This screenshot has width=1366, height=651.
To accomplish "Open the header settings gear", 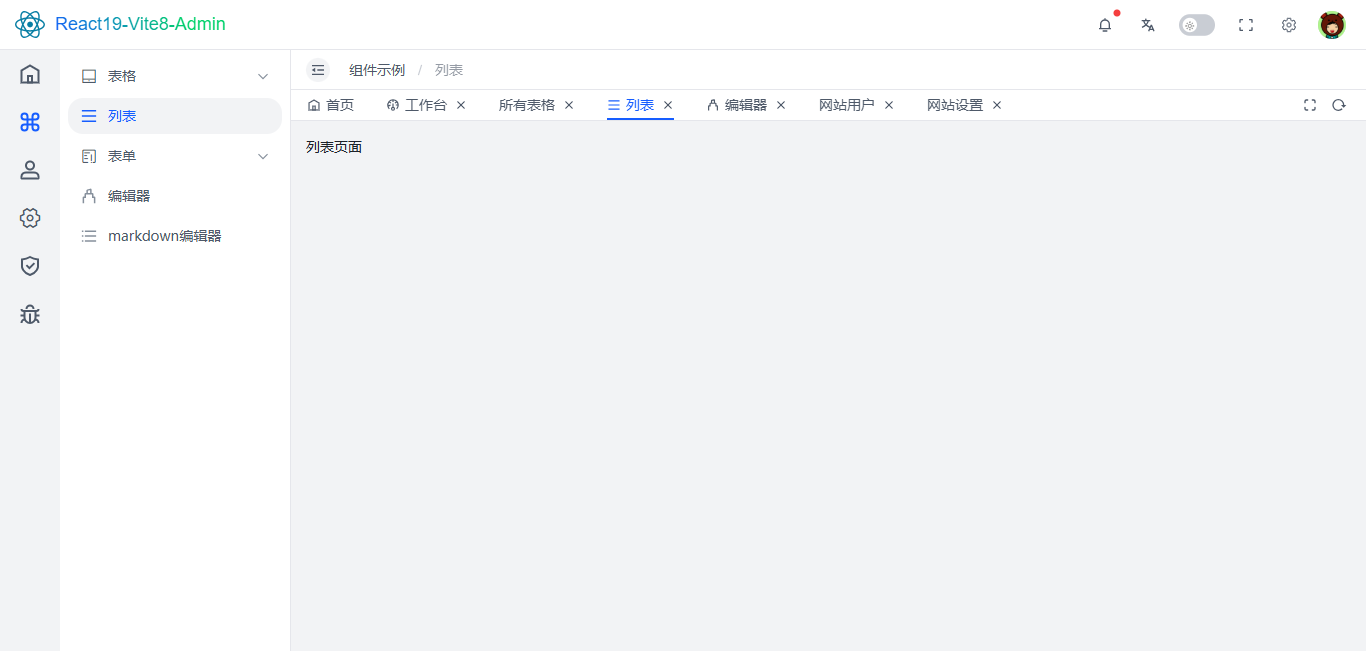I will point(1289,25).
